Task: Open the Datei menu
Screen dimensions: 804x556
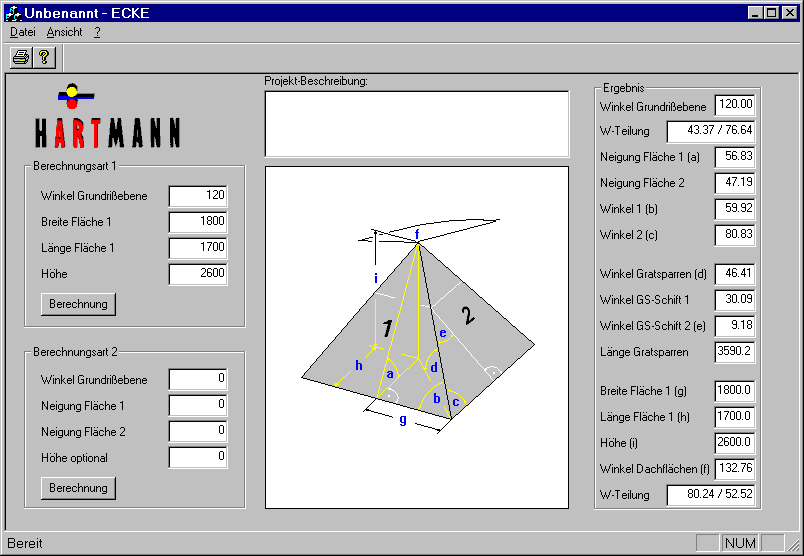Action: pyautogui.click(x=22, y=32)
